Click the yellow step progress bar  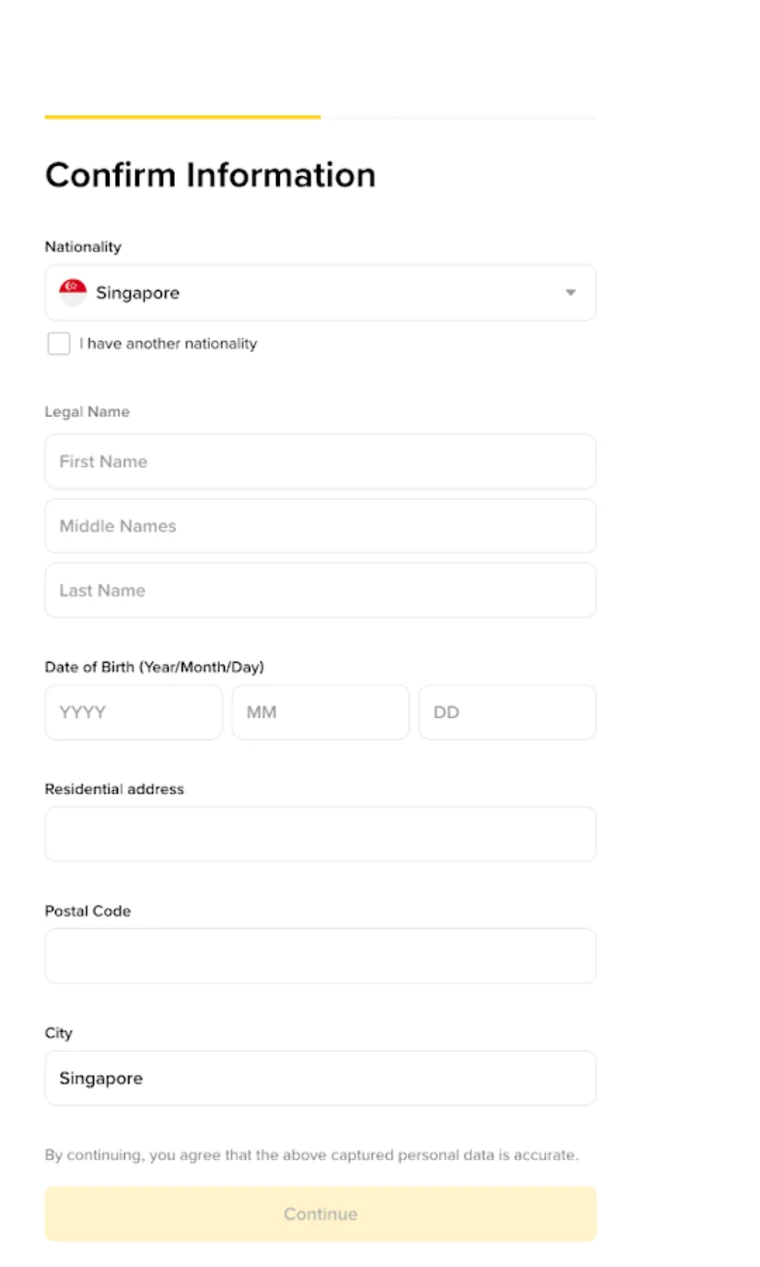pos(183,117)
